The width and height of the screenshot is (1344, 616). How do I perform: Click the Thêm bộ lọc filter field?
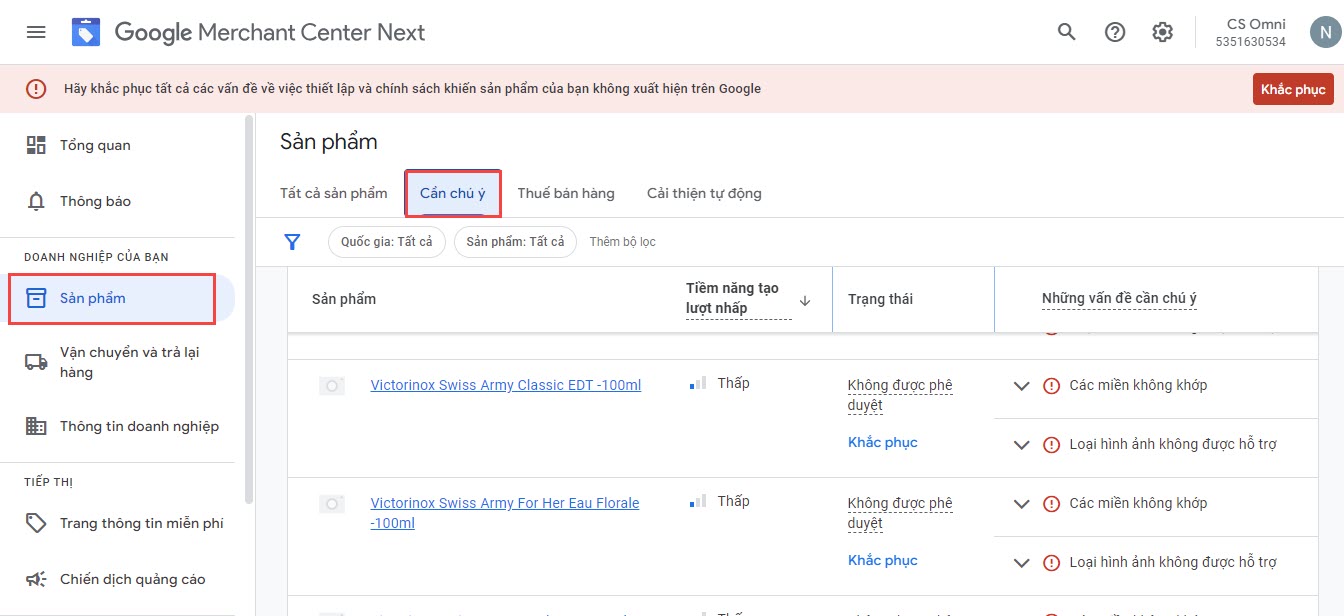[x=623, y=242]
